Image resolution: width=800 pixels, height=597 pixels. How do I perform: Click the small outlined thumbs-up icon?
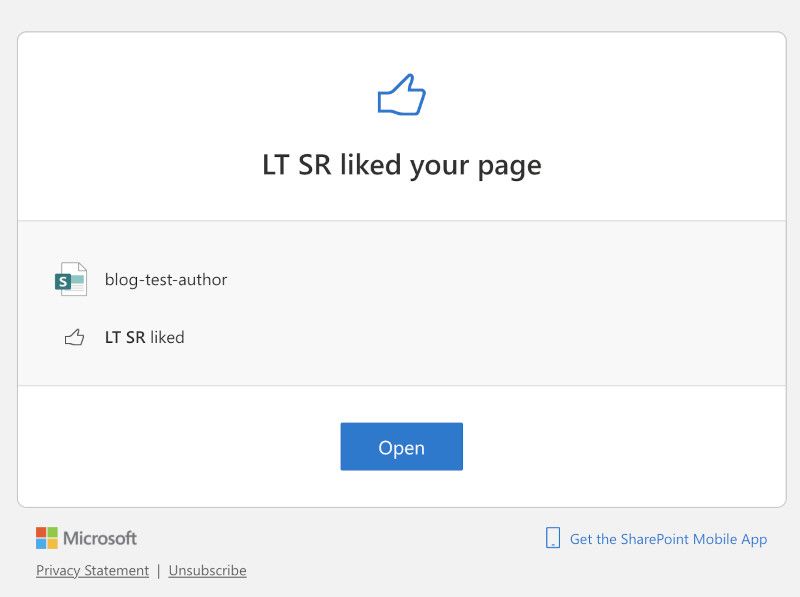click(74, 337)
